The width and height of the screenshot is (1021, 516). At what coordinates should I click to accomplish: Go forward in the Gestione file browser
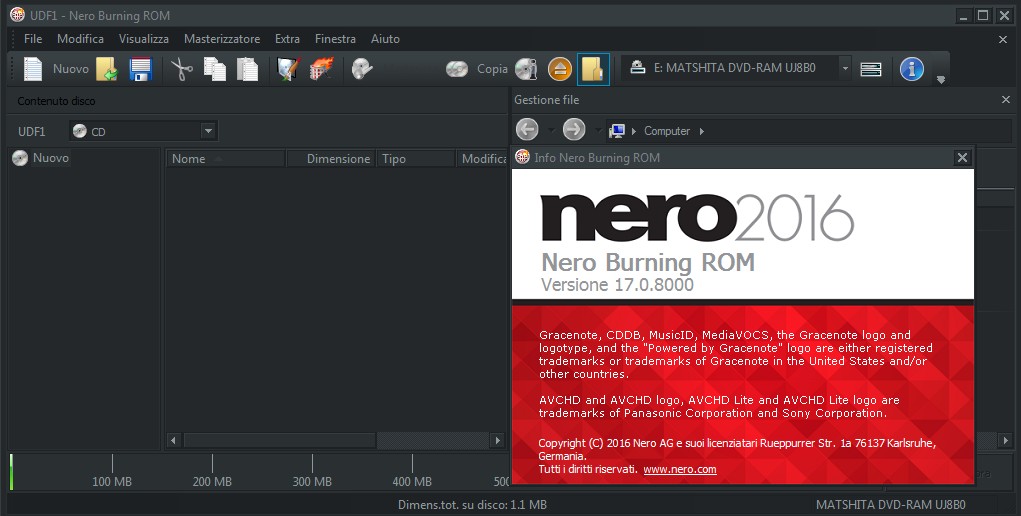tap(574, 130)
